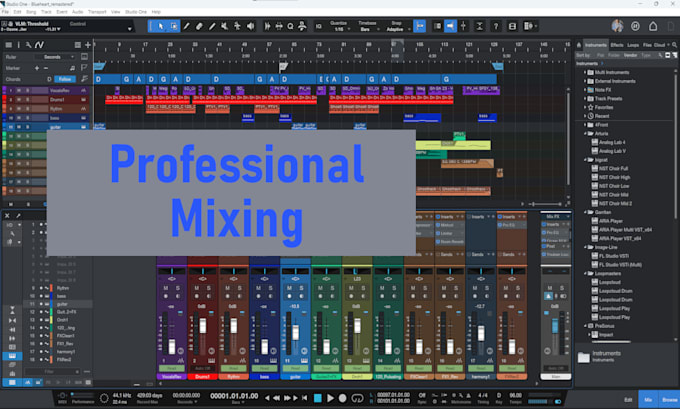Click the Play button in transport
This screenshot has width=680, height=409.
point(330,398)
